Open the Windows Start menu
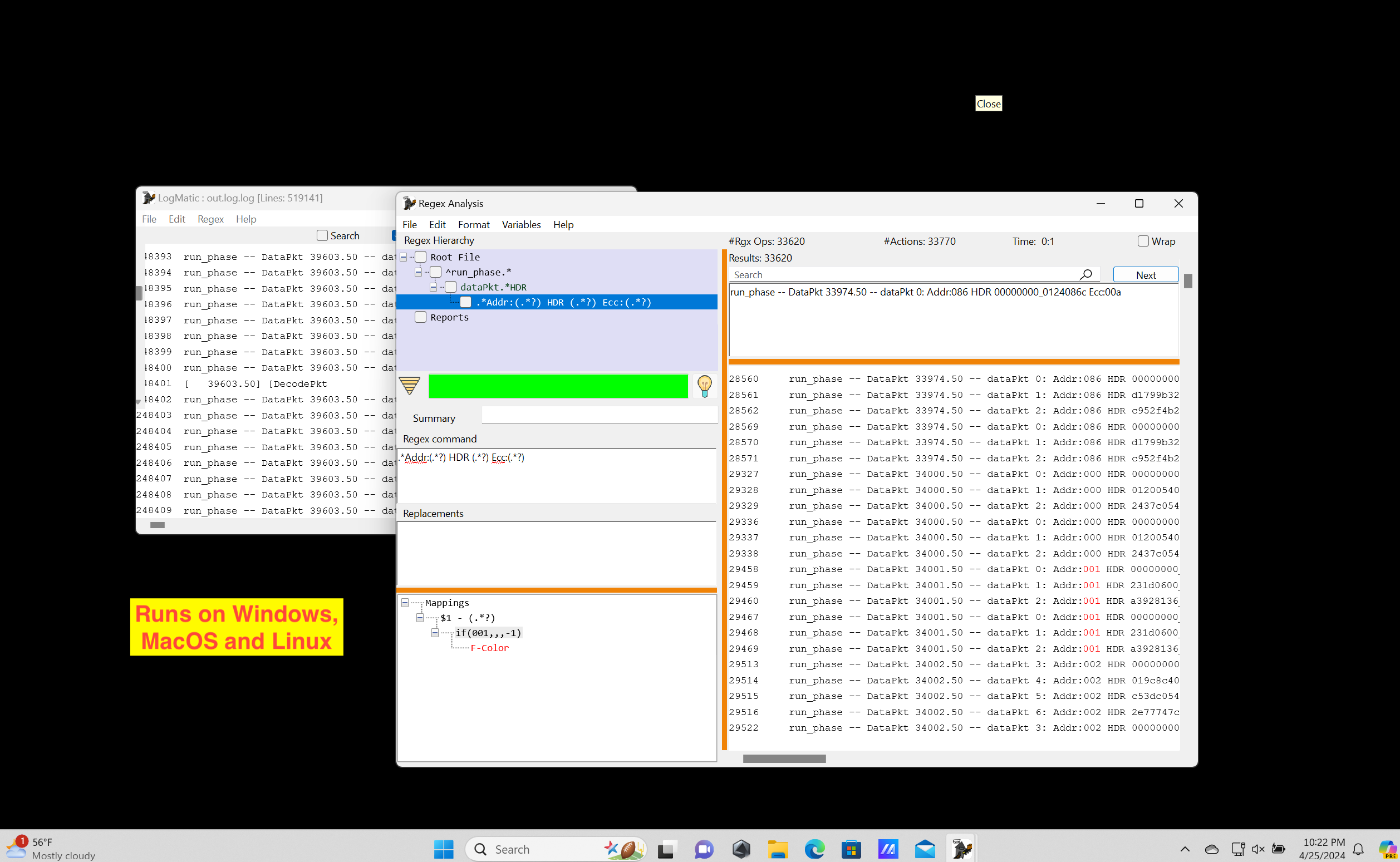The width and height of the screenshot is (1400, 862). coord(443,849)
